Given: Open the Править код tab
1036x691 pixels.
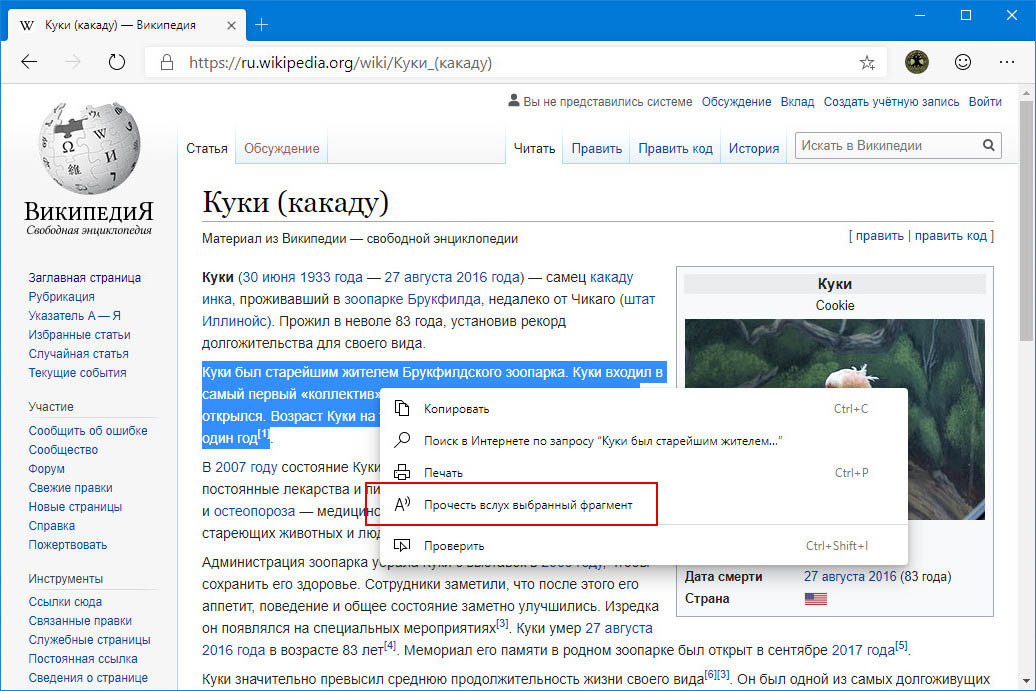Looking at the screenshot, I should coord(675,149).
